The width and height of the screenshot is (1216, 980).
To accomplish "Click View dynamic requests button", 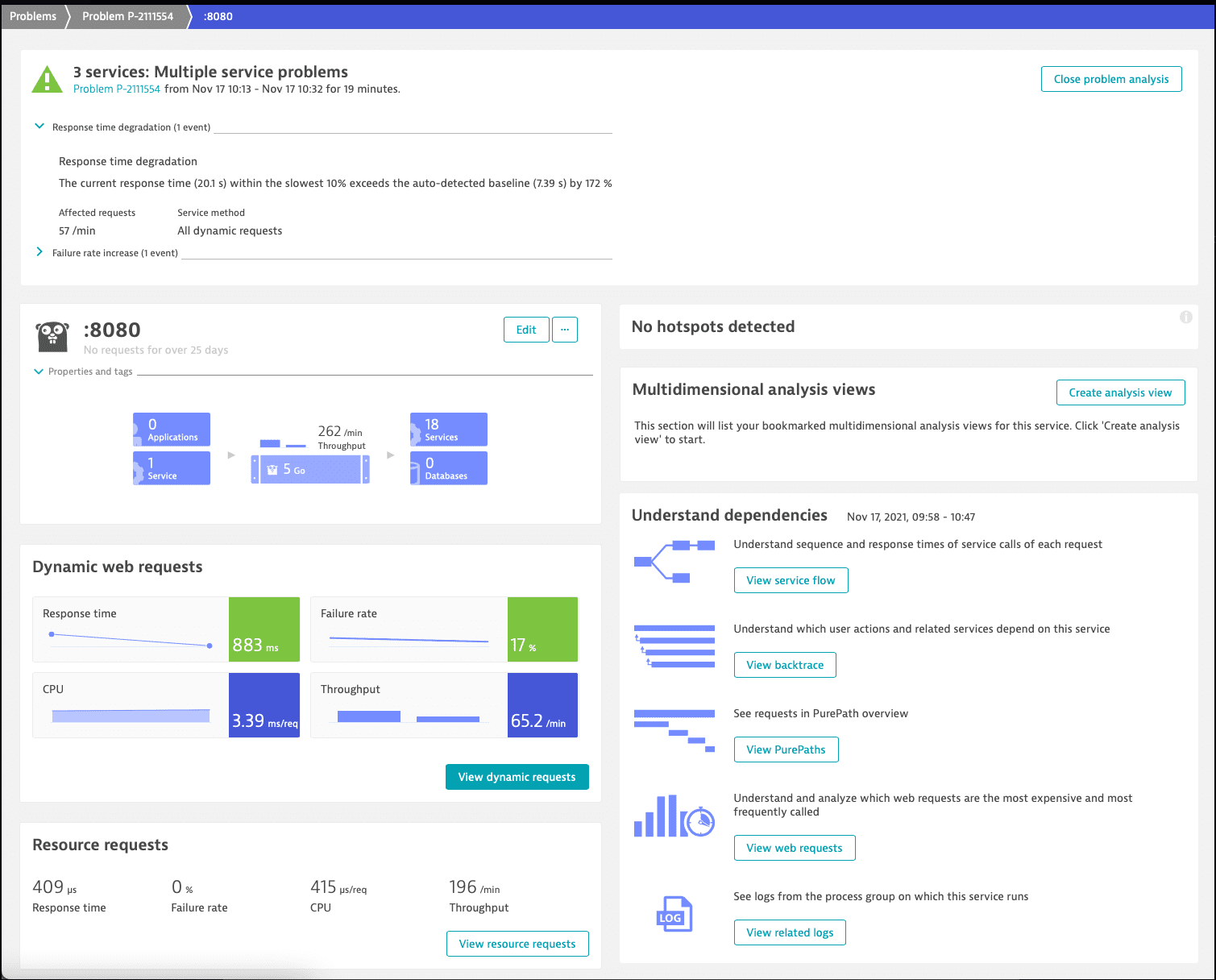I will tap(517, 777).
